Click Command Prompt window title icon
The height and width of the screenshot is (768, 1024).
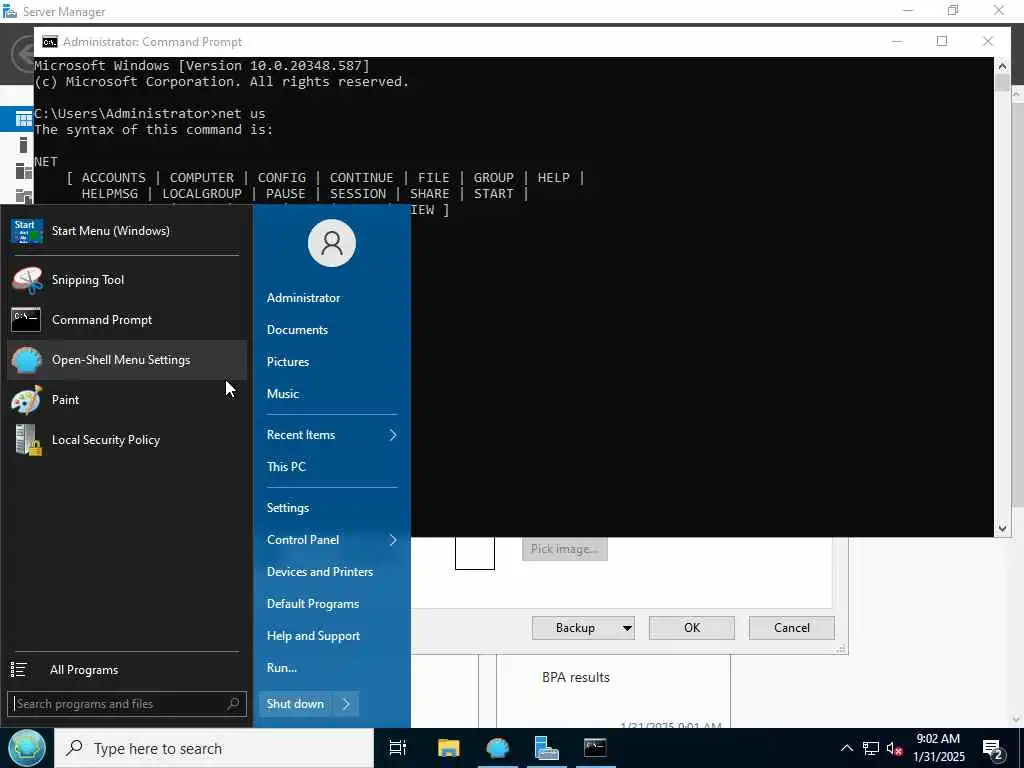(50, 42)
